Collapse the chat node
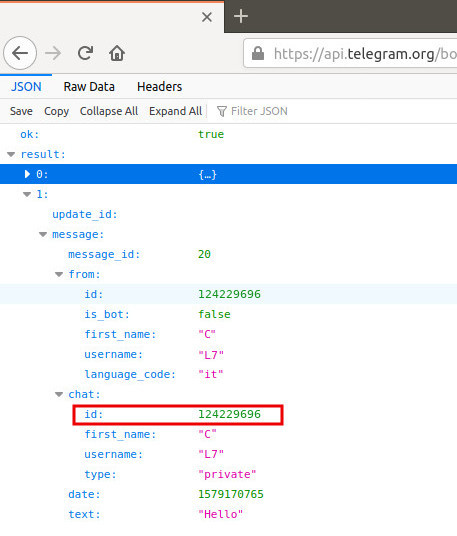The width and height of the screenshot is (457, 536). (x=59, y=394)
